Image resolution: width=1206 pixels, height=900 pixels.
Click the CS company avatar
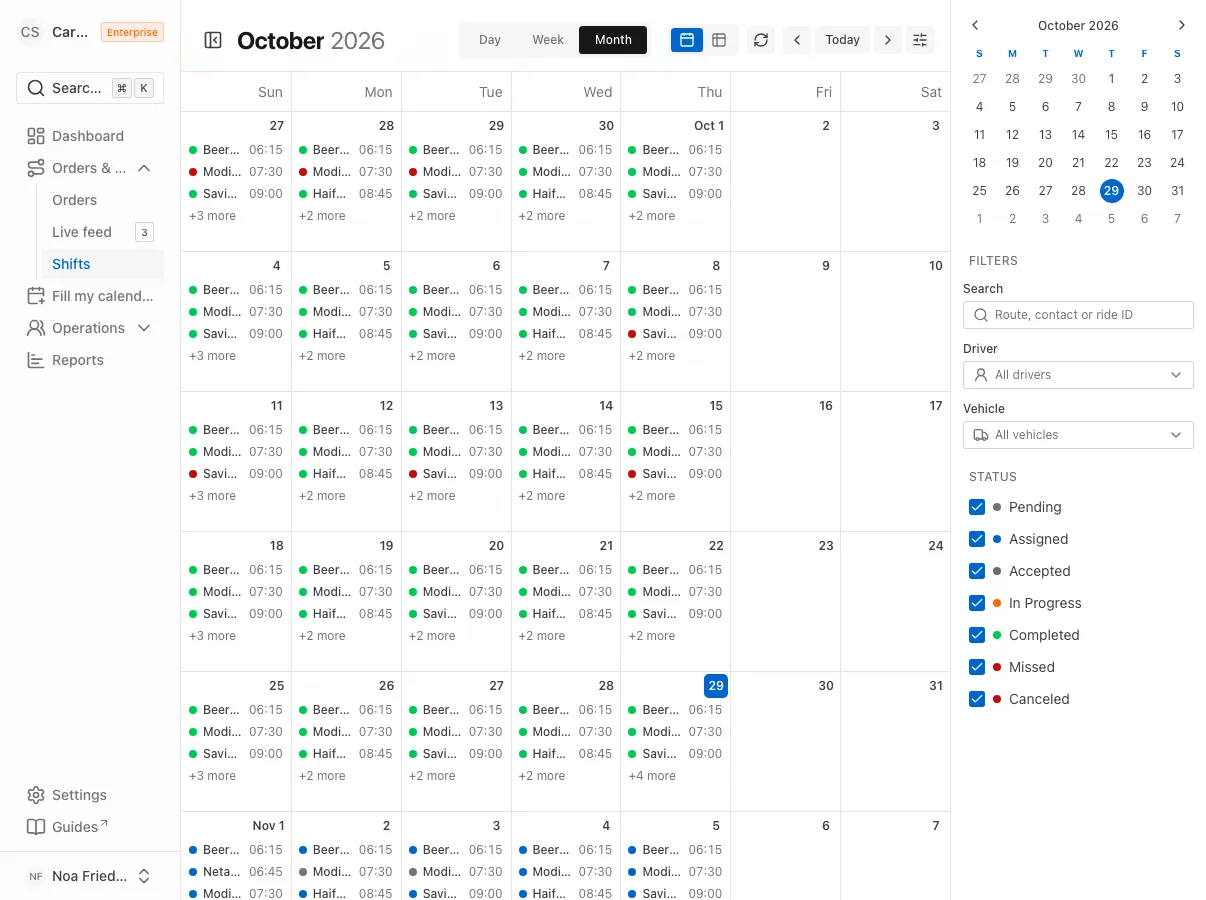30,32
